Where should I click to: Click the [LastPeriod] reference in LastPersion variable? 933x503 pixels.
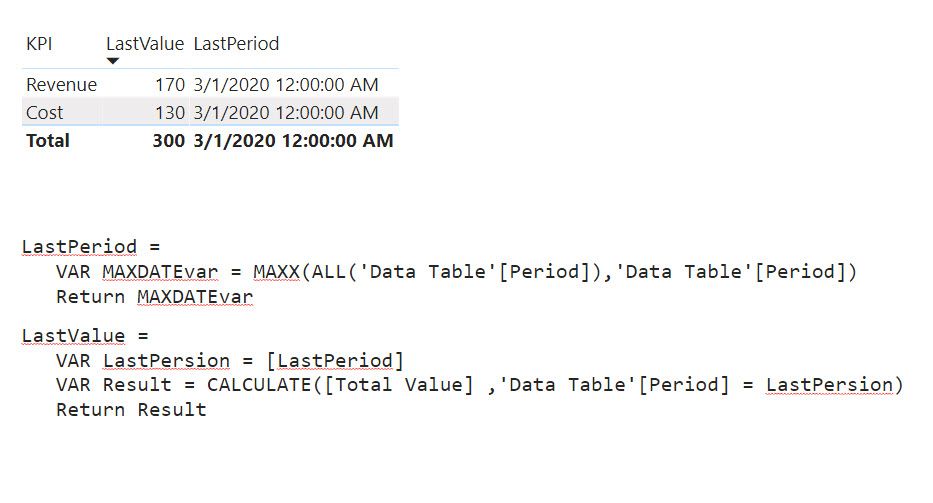click(x=335, y=361)
